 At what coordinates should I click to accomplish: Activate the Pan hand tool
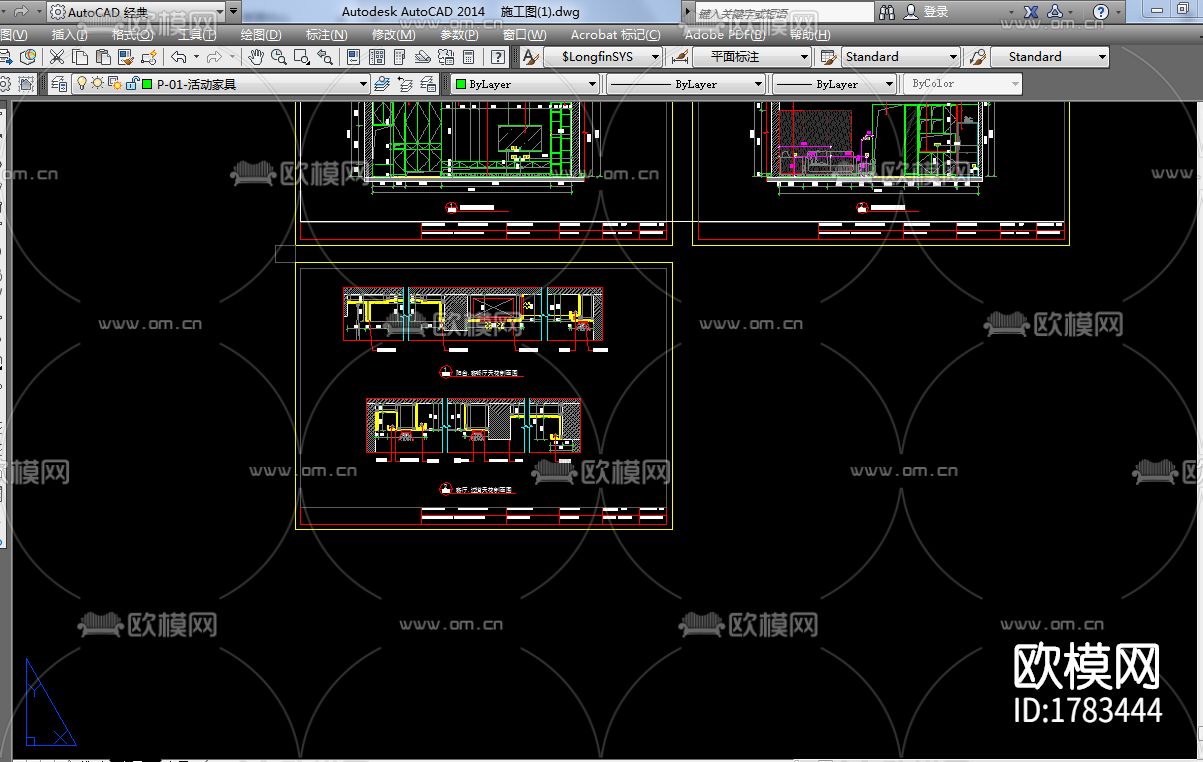click(256, 57)
